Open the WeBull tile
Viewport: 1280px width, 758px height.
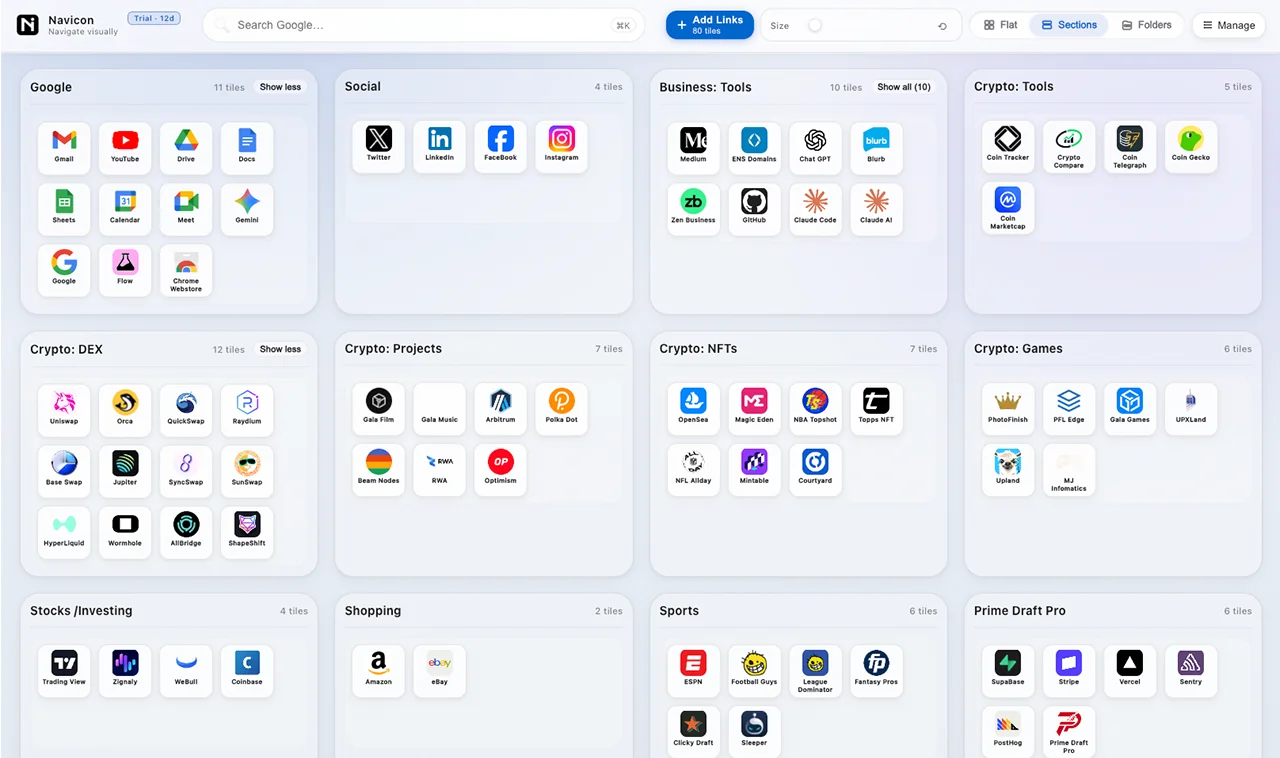coord(186,672)
